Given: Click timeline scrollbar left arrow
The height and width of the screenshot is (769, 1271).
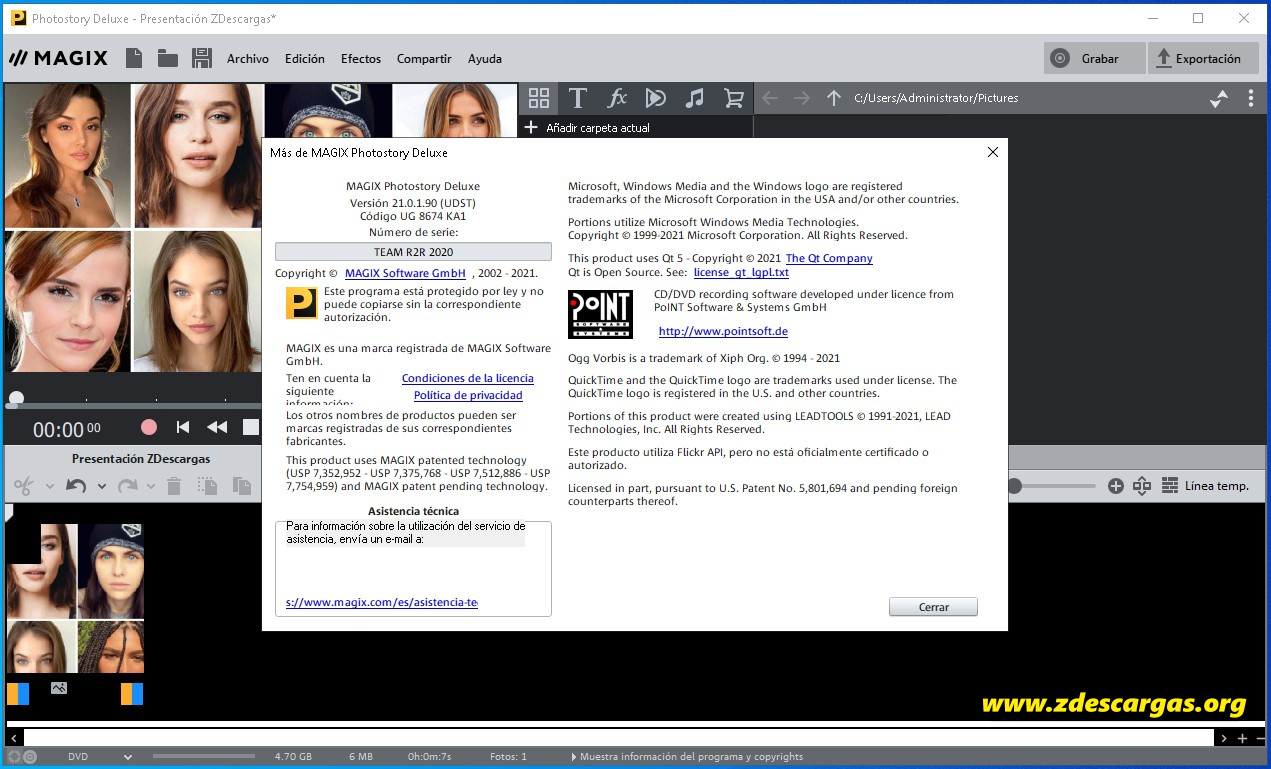Looking at the screenshot, I should (x=14, y=738).
